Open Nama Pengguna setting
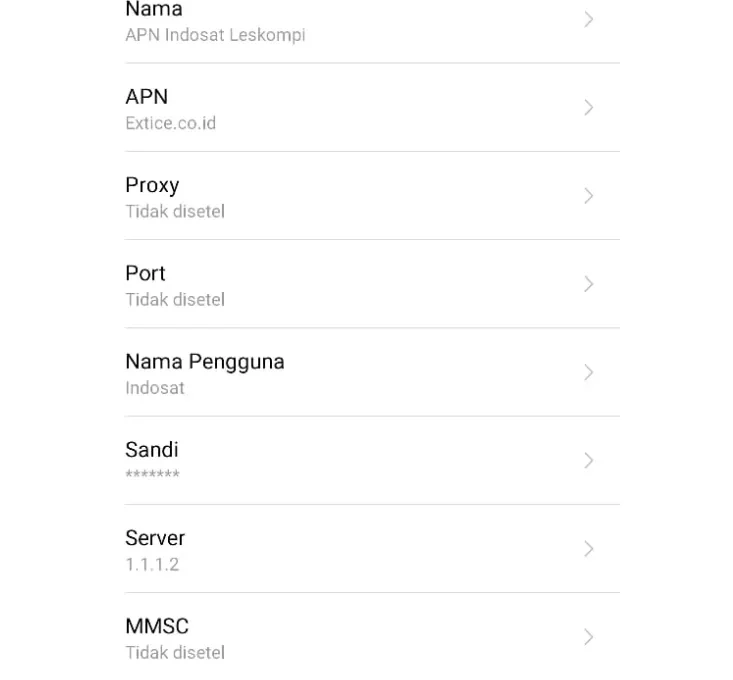This screenshot has height=680, width=733. 372,372
